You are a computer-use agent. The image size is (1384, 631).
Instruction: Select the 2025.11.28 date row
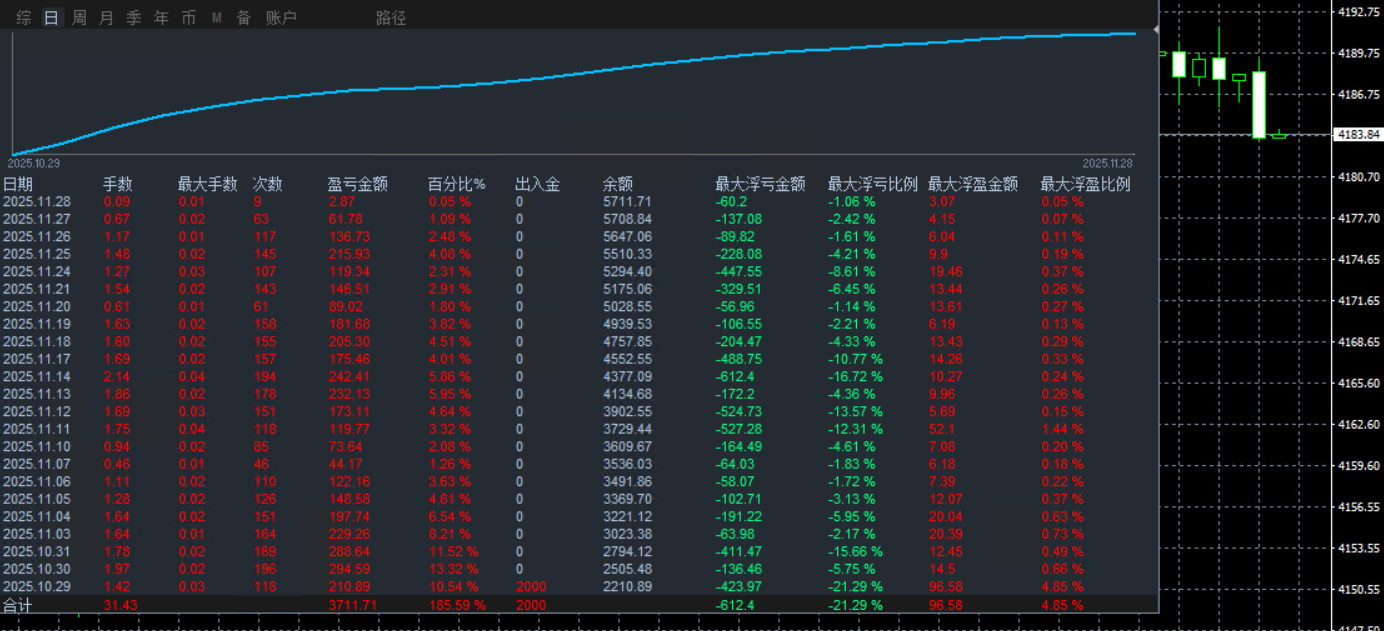[x=580, y=202]
